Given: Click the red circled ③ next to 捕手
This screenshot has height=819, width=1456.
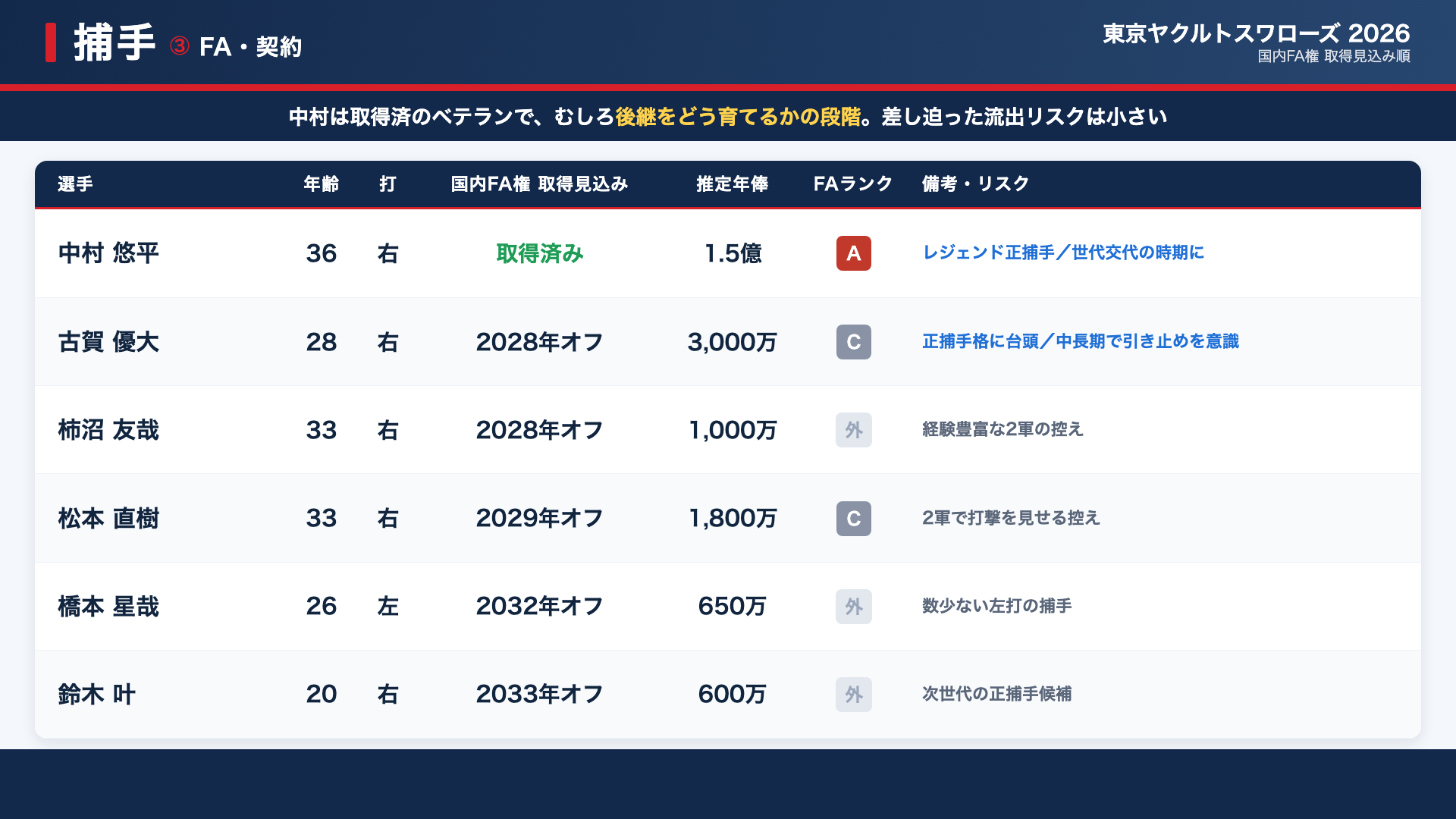Looking at the screenshot, I should click(180, 46).
